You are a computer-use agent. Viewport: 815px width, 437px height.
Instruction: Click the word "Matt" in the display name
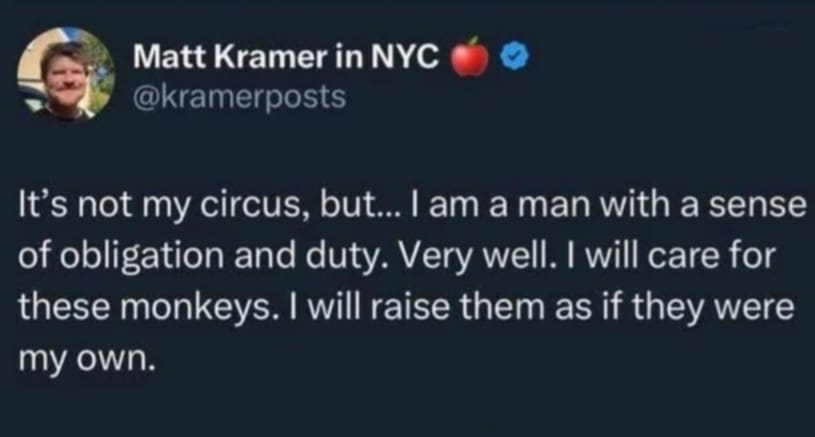[164, 57]
